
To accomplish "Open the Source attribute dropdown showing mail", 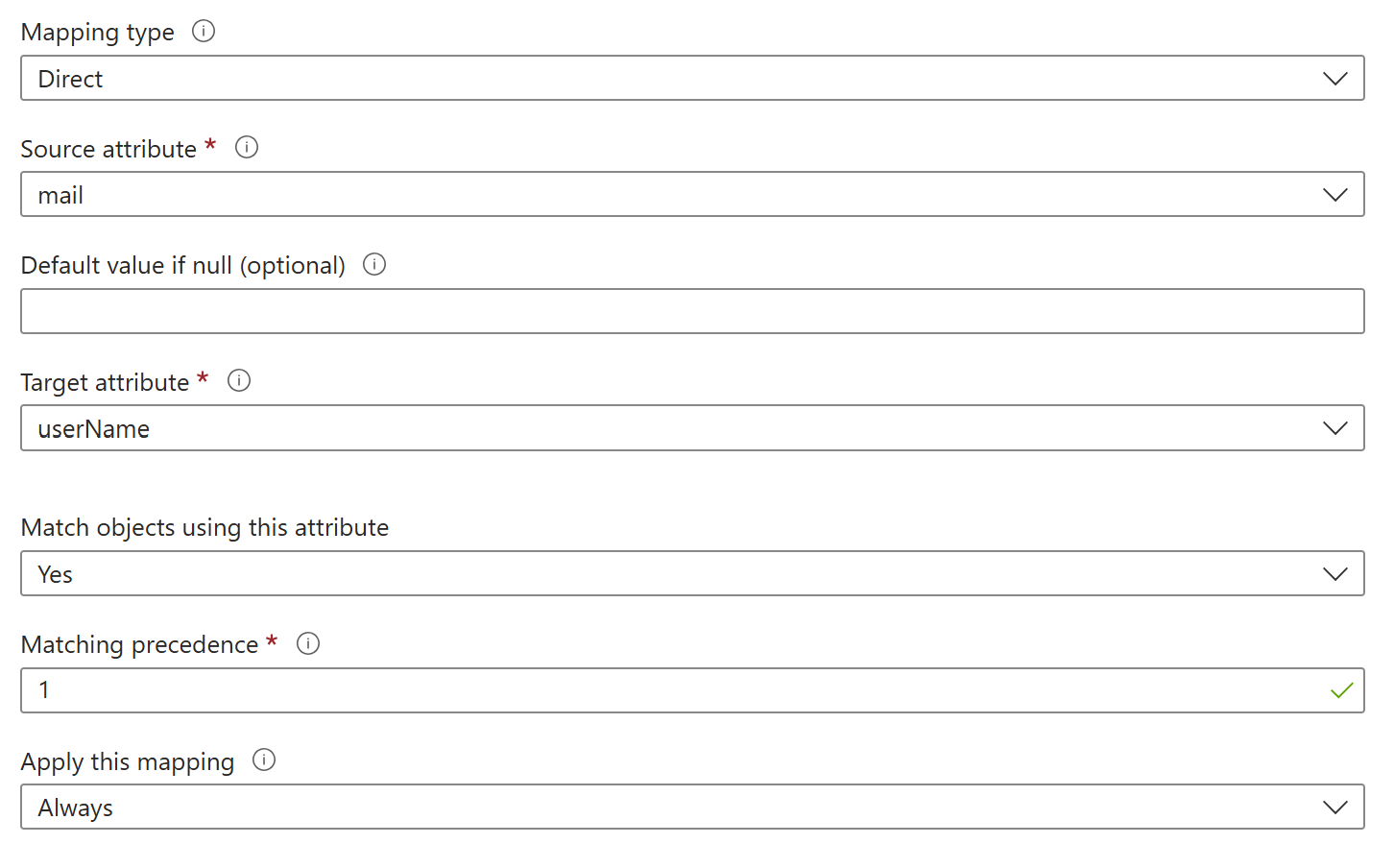I will pyautogui.click(x=672, y=195).
